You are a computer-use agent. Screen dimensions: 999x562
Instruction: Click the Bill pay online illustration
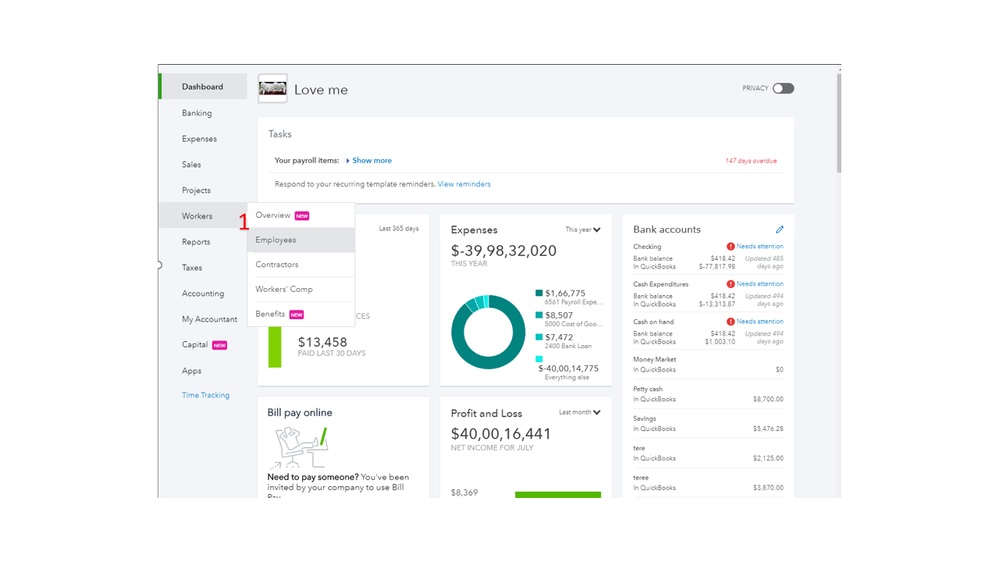click(301, 447)
